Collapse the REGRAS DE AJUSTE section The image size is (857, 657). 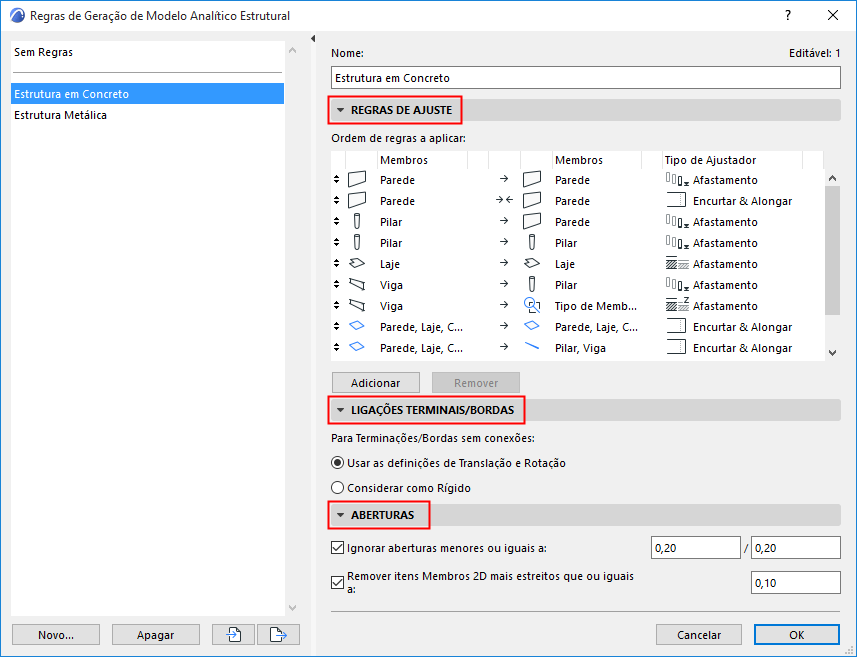coord(341,110)
